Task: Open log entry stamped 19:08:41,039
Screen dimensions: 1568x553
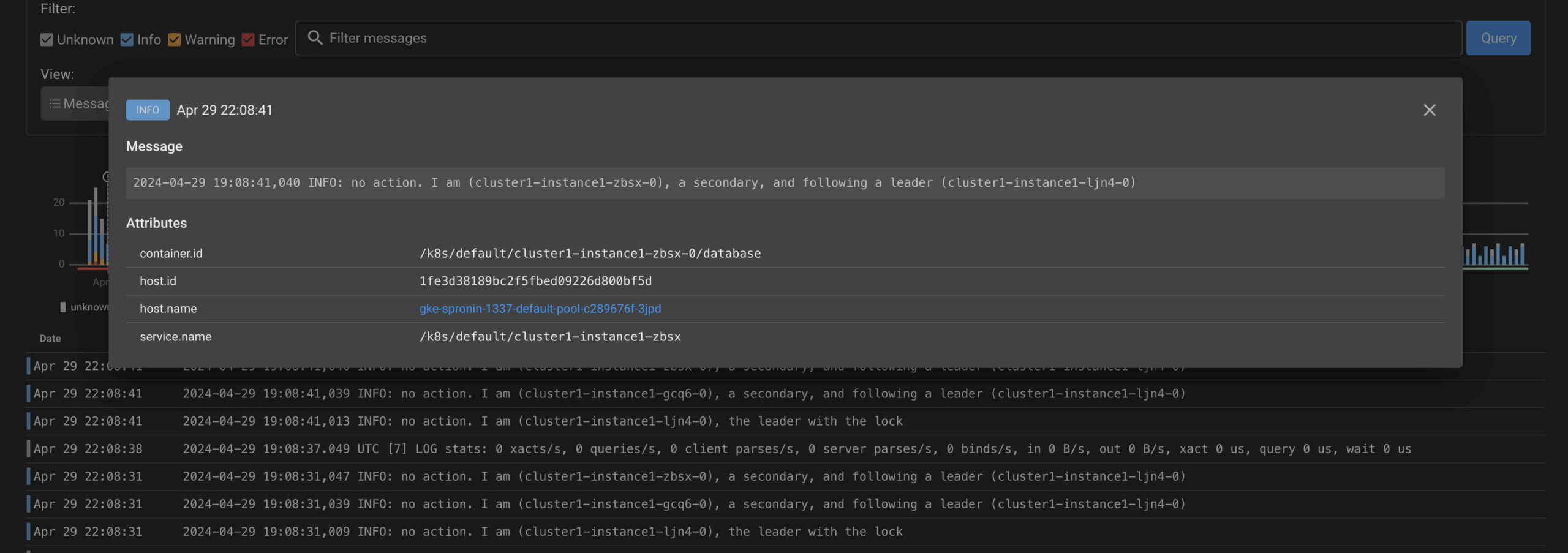Action: 683,394
